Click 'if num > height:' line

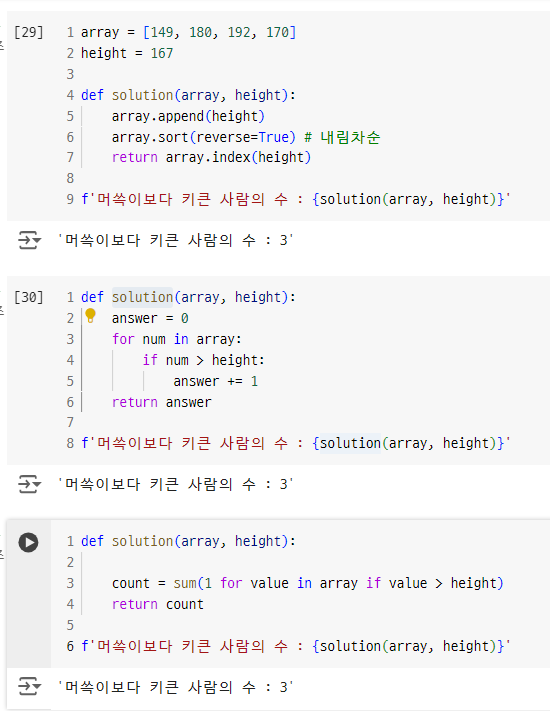[x=204, y=360]
